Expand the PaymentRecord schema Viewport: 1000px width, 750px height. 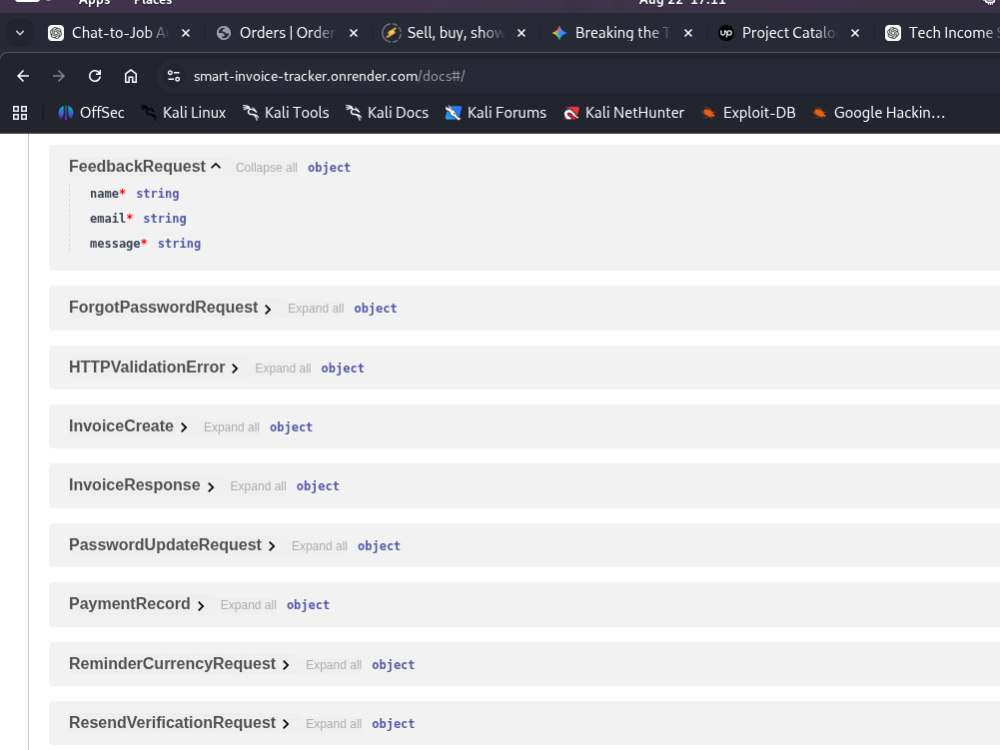click(200, 605)
